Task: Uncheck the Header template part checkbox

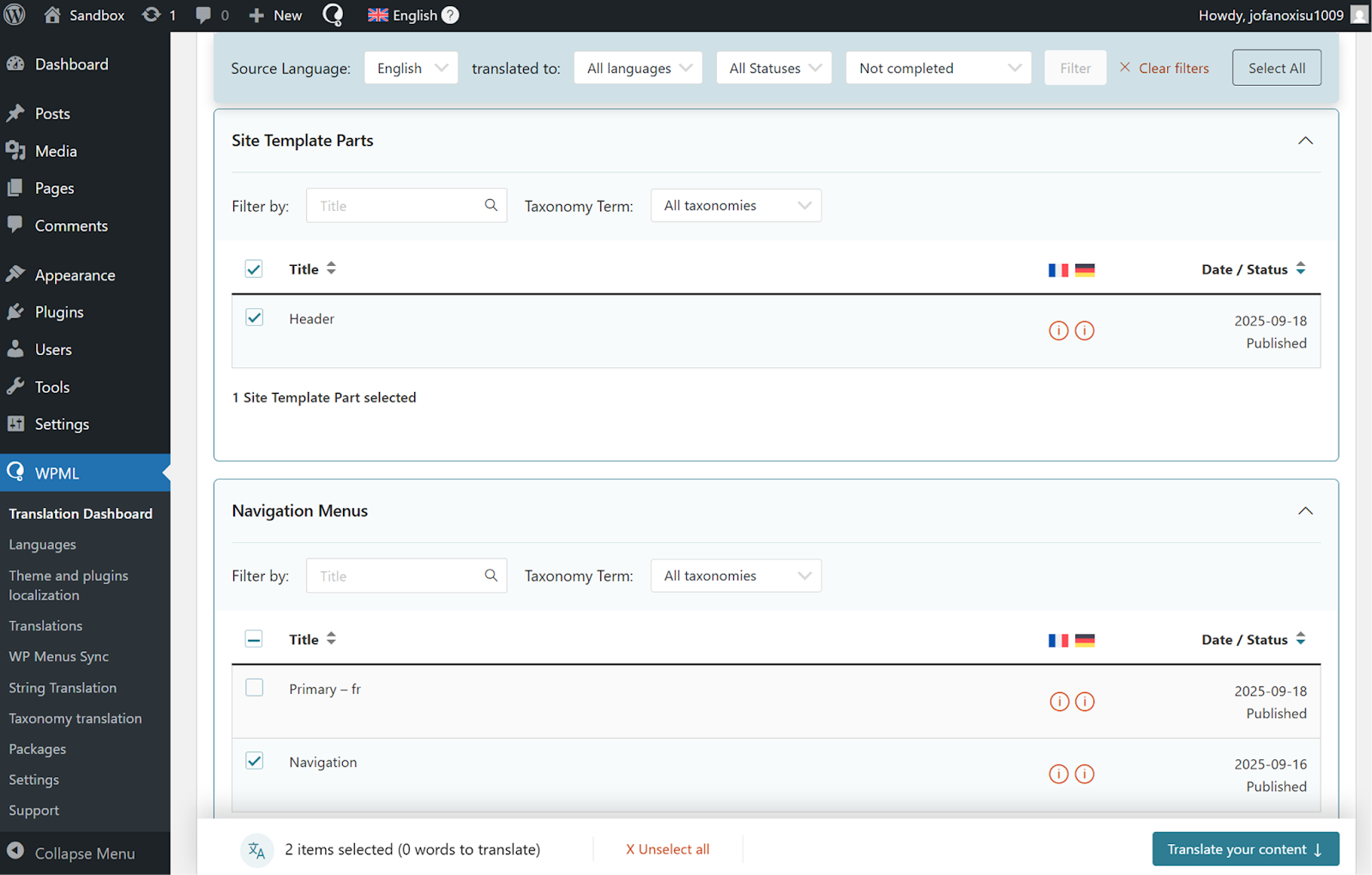Action: coord(255,318)
